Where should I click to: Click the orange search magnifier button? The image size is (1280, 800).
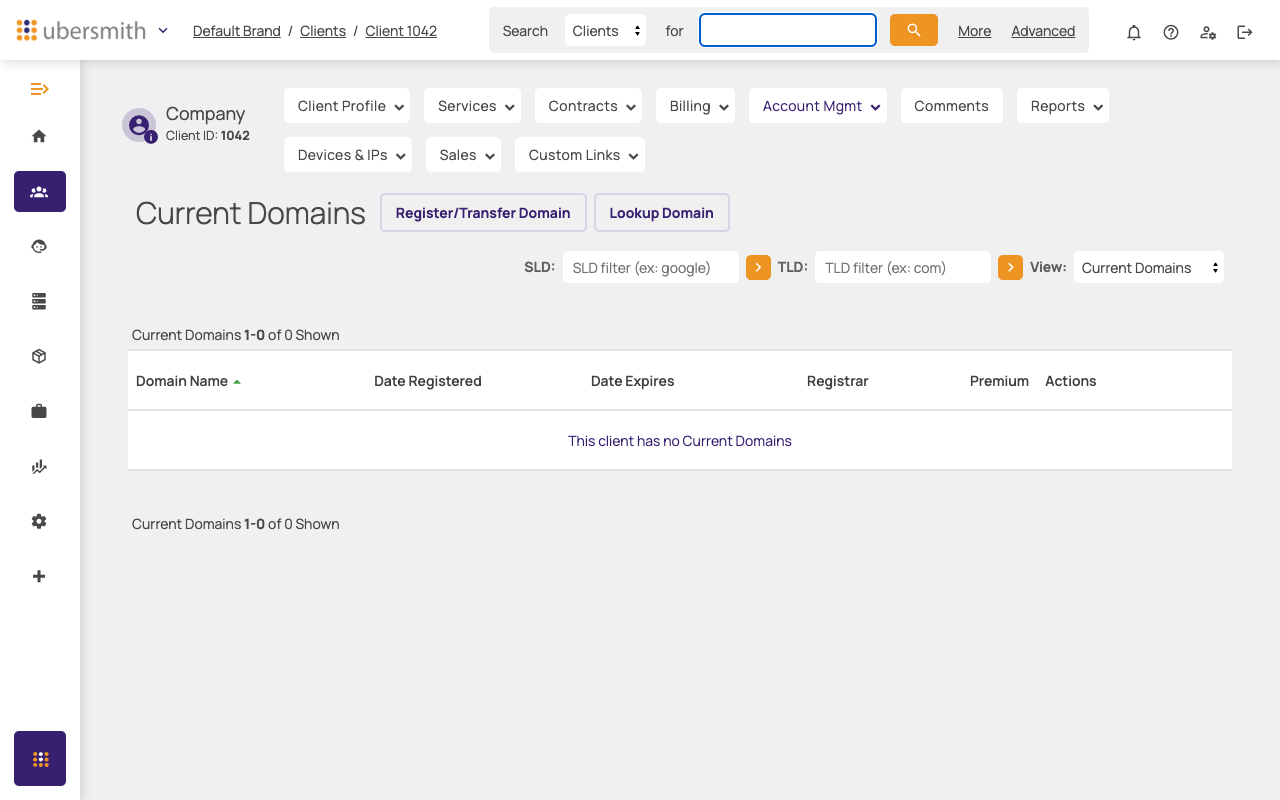coord(914,30)
